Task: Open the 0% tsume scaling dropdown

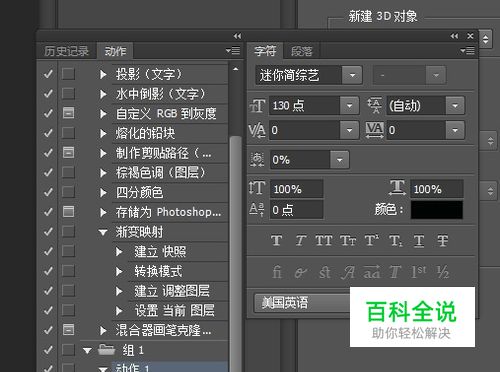Action: click(x=339, y=160)
